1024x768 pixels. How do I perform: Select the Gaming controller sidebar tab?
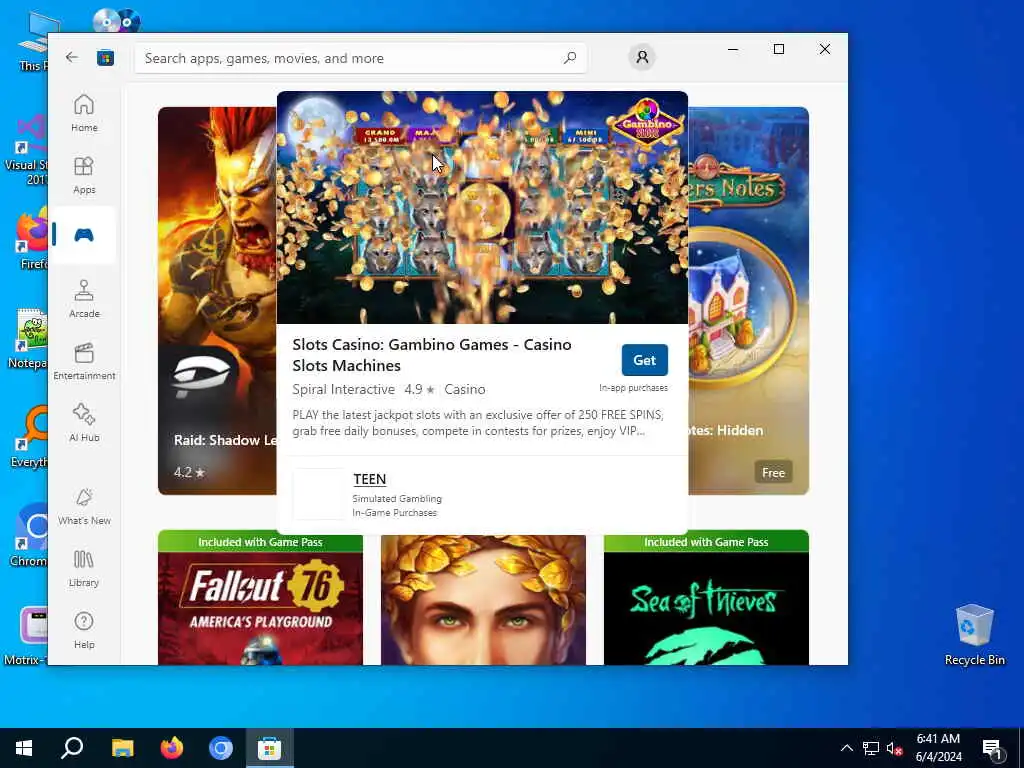84,235
